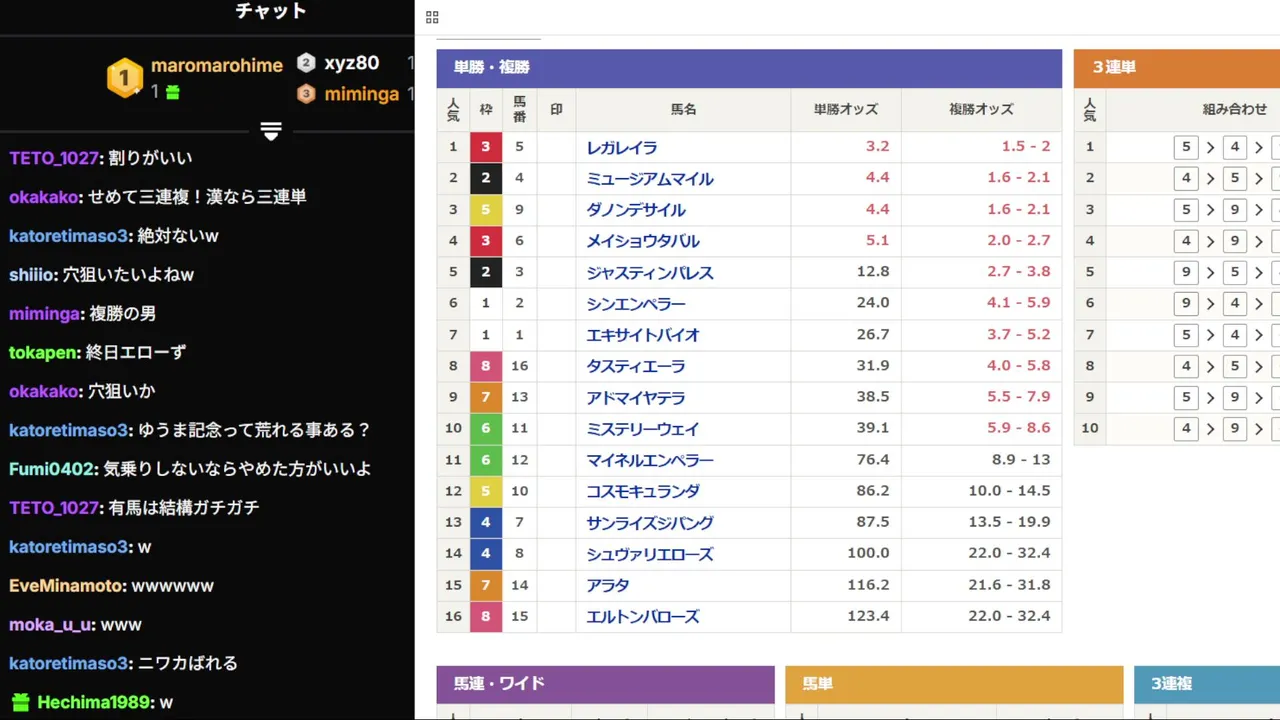
Task: Click the gold rank 1 badge icon
Action: 125,77
